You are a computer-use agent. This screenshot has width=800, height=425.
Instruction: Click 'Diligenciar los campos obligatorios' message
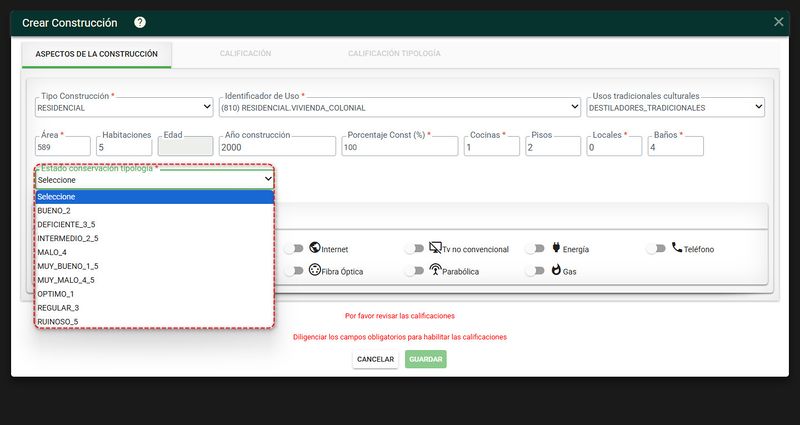coord(400,337)
